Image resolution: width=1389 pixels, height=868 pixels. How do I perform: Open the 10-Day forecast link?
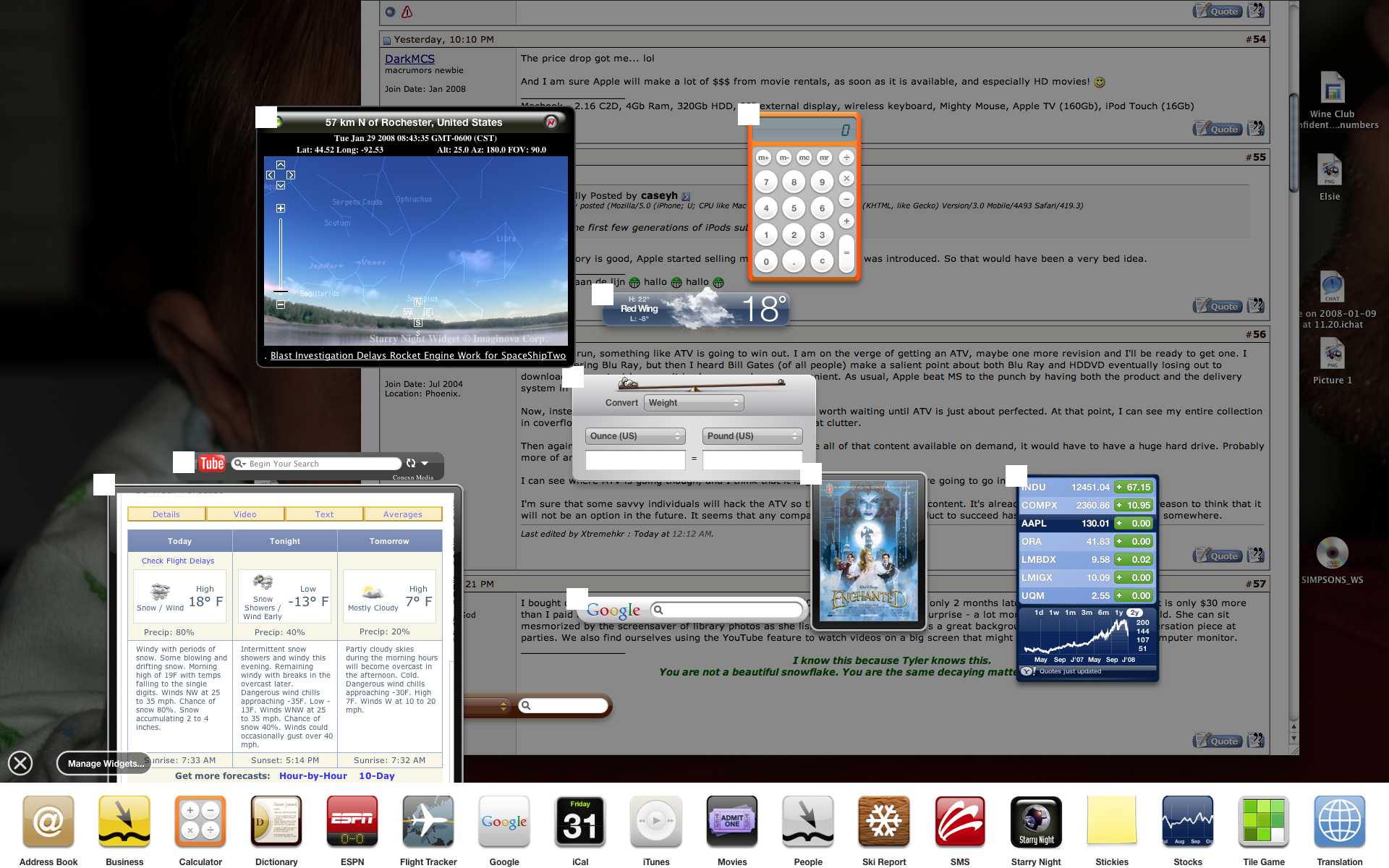pyautogui.click(x=376, y=775)
